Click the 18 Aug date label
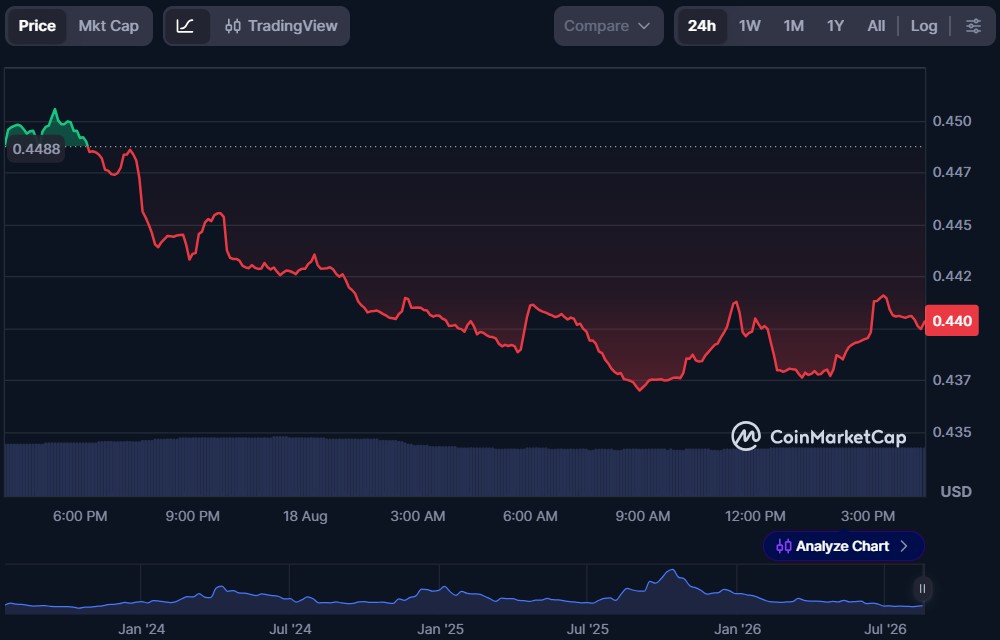 (305, 516)
